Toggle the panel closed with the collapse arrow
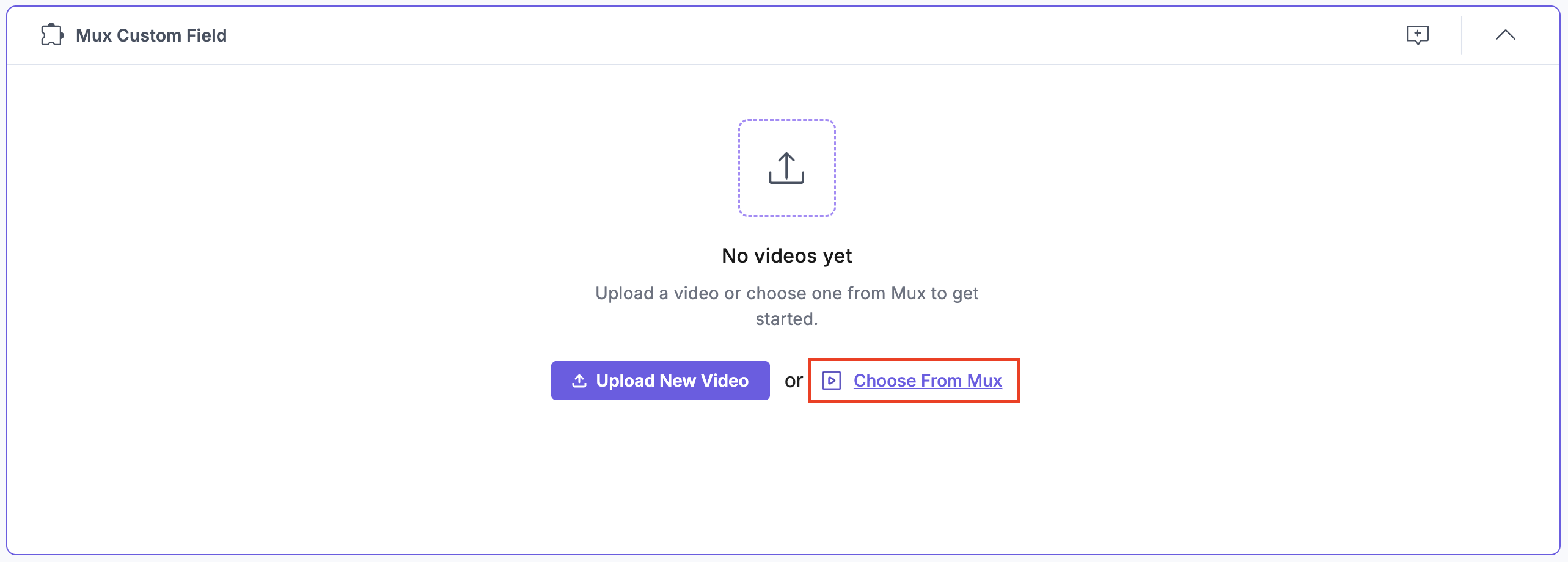Image resolution: width=1568 pixels, height=562 pixels. [1506, 35]
